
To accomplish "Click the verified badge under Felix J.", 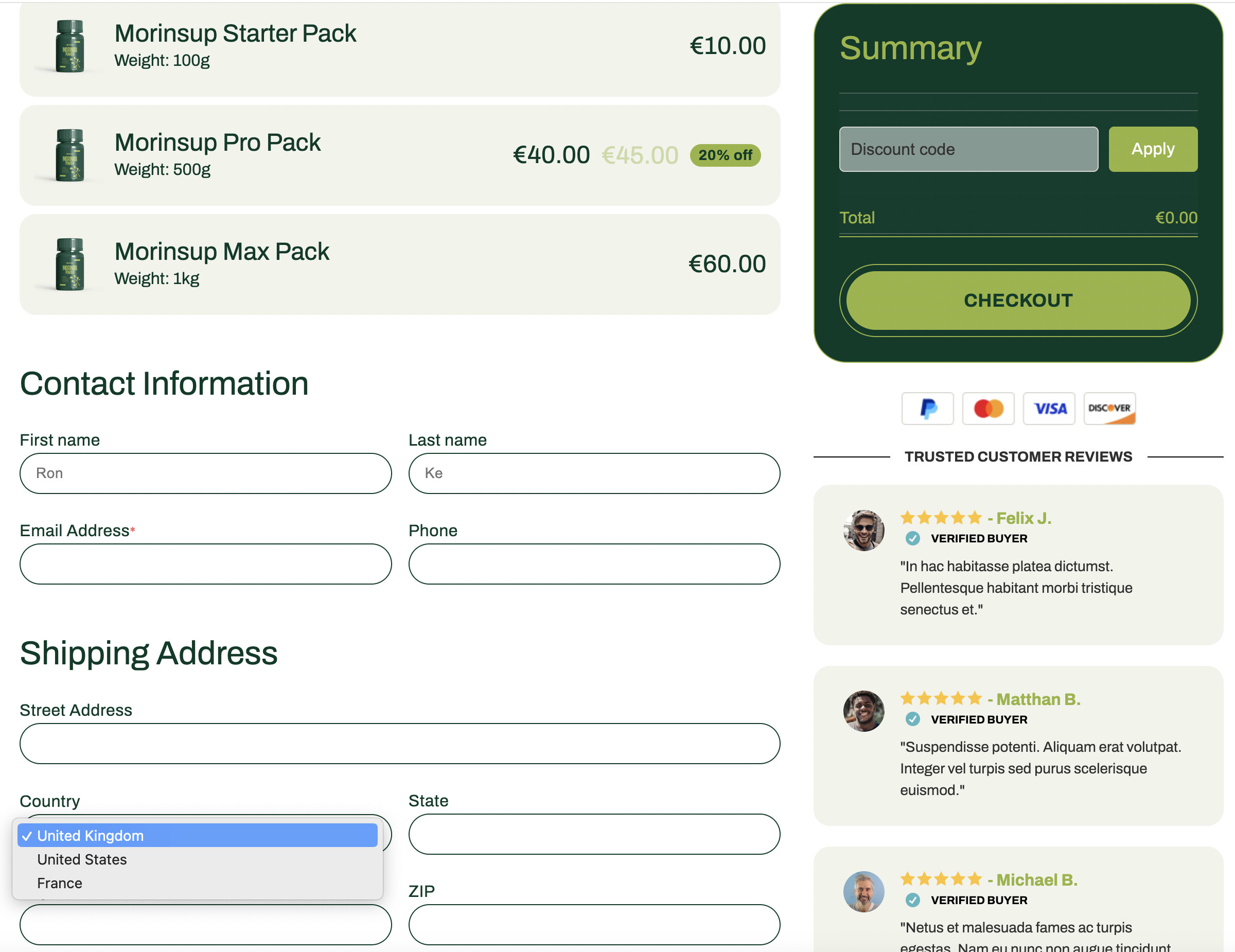I will 912,538.
